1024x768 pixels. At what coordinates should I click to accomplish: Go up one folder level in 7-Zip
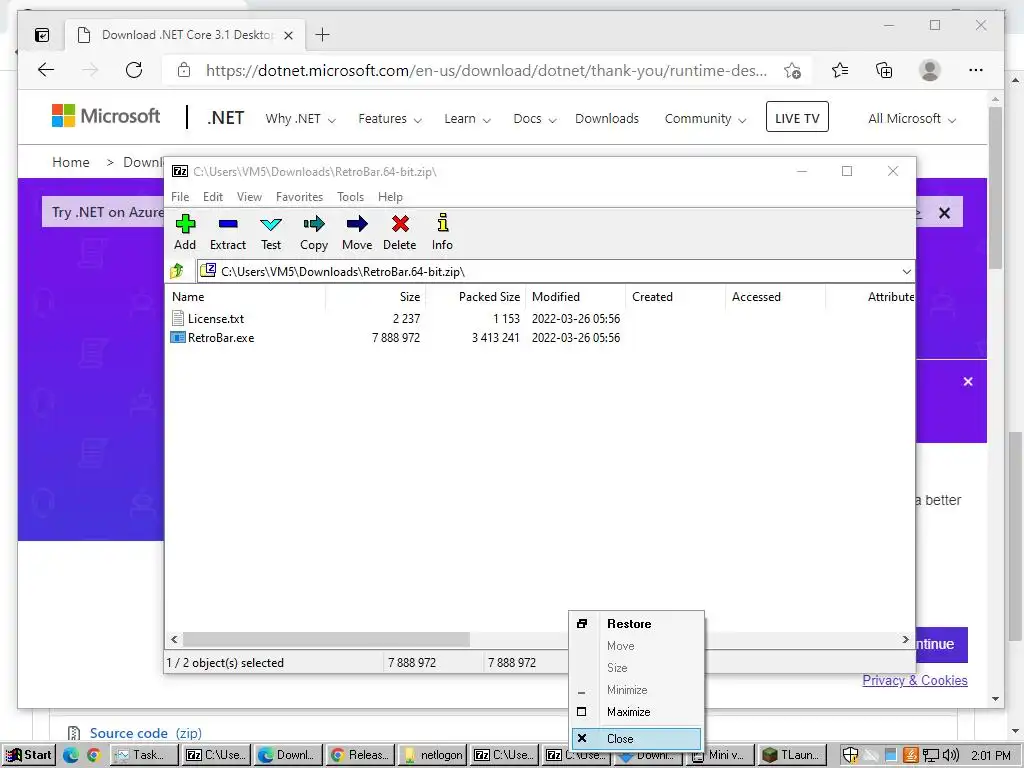pyautogui.click(x=177, y=271)
